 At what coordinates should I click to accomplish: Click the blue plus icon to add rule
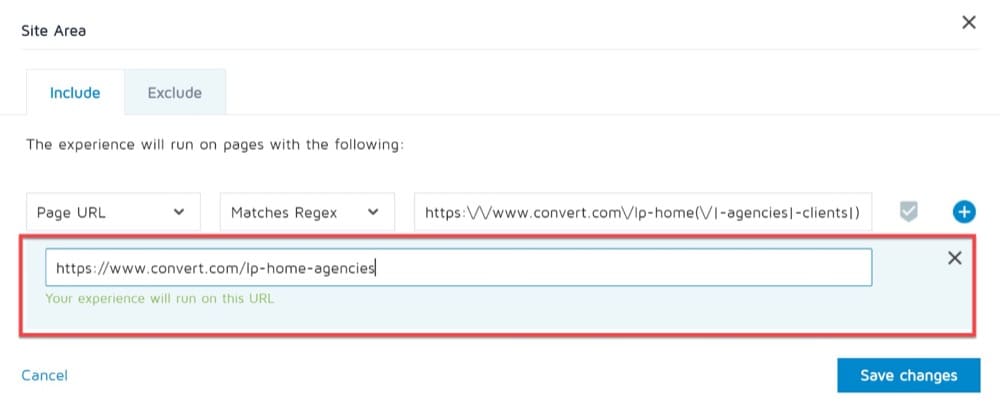(964, 212)
